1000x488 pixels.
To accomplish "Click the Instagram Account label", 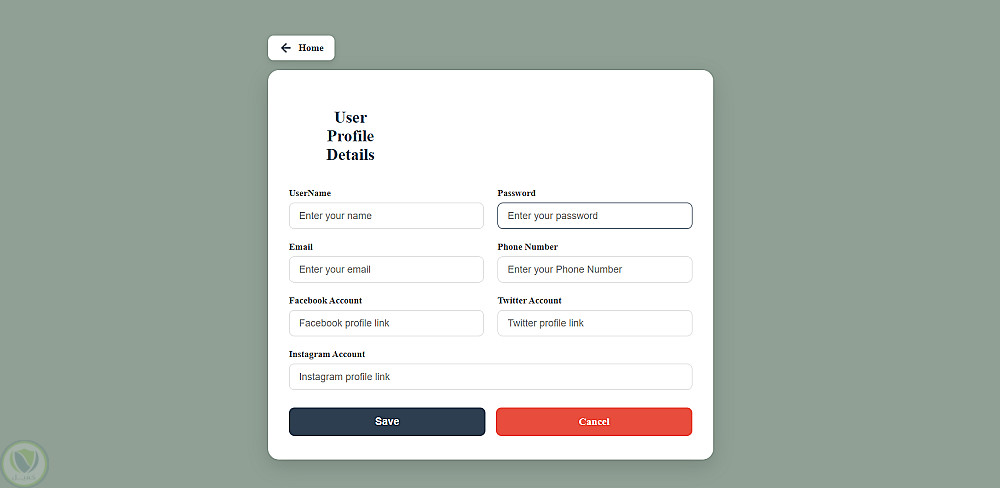I will tap(327, 354).
